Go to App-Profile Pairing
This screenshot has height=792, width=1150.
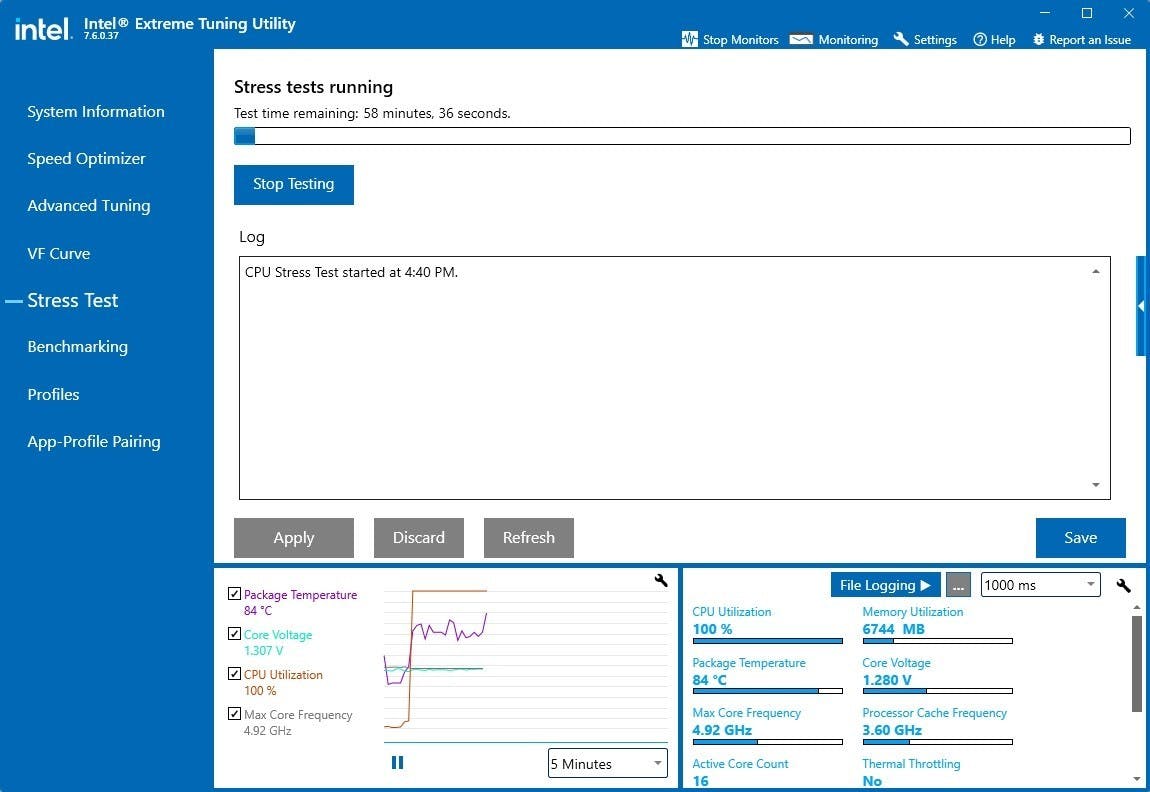(94, 441)
